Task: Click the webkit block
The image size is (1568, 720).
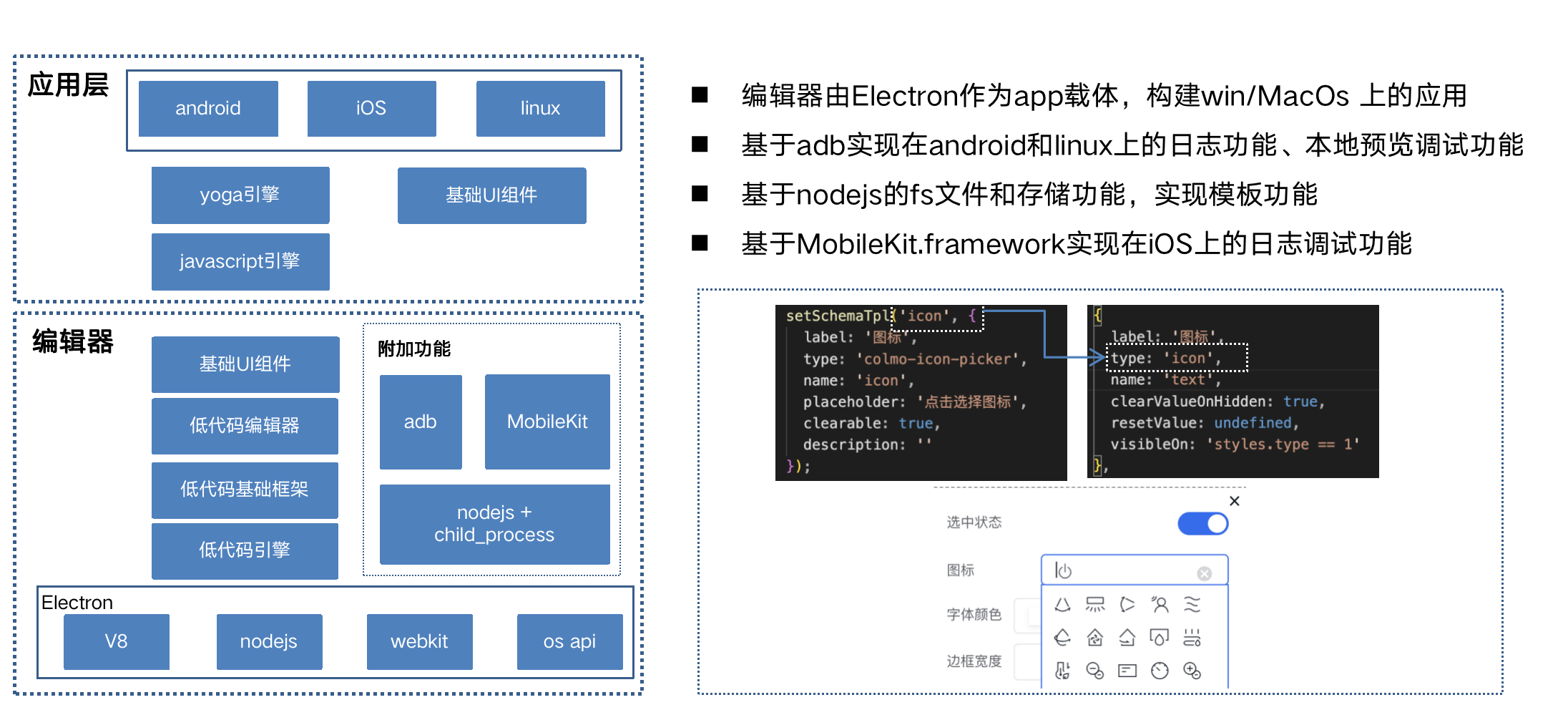Action: [420, 641]
